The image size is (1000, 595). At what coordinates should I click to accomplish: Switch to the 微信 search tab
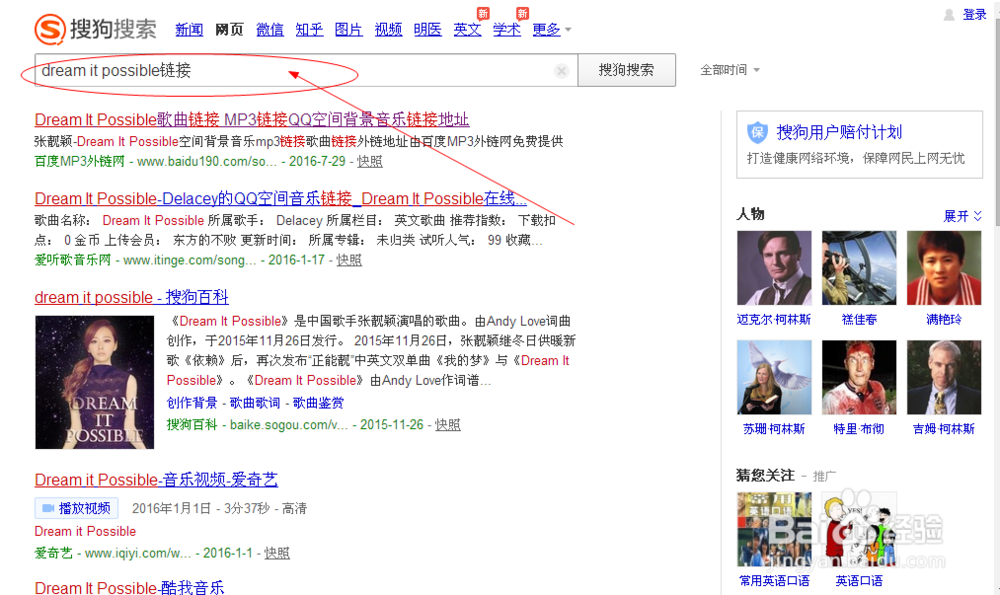[x=269, y=29]
